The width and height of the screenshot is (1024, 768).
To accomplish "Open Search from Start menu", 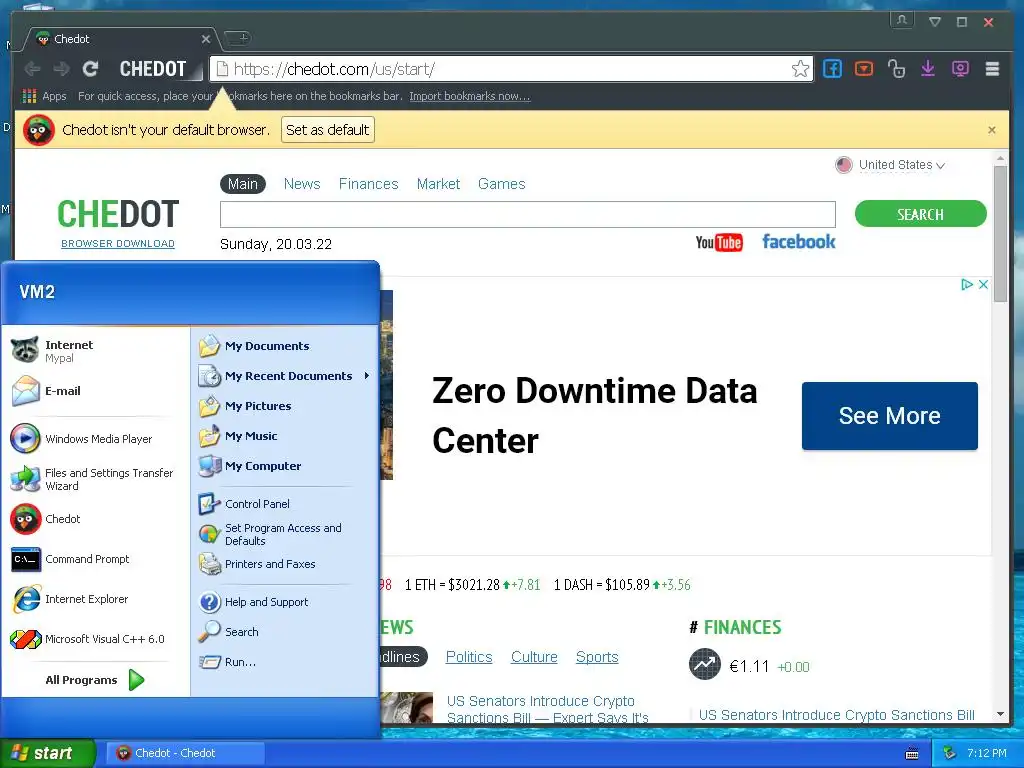I will pos(285,632).
